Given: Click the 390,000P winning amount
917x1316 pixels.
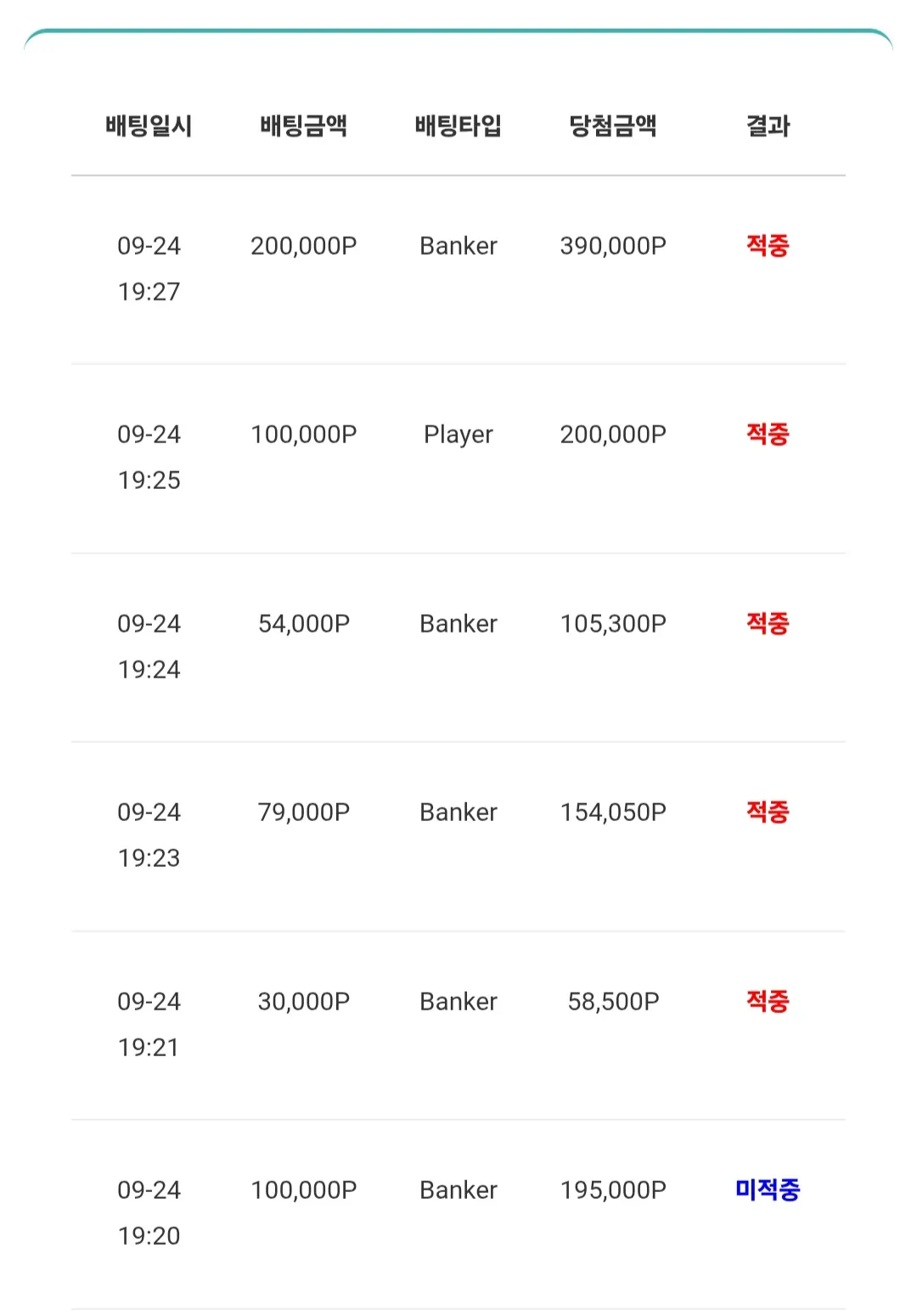Looking at the screenshot, I should 613,246.
